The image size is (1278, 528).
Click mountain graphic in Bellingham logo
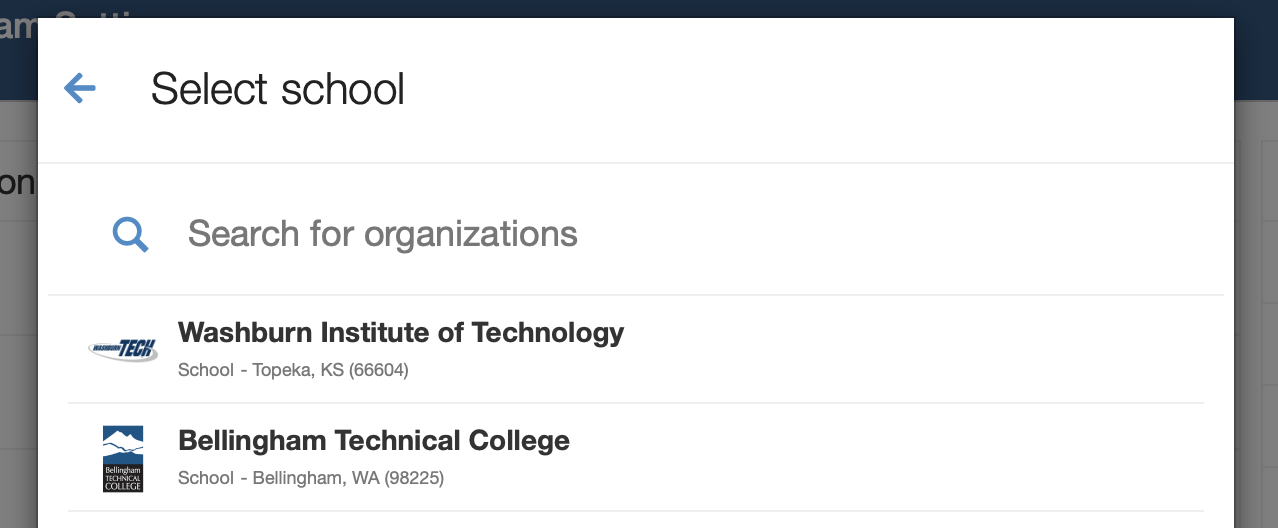click(x=123, y=439)
